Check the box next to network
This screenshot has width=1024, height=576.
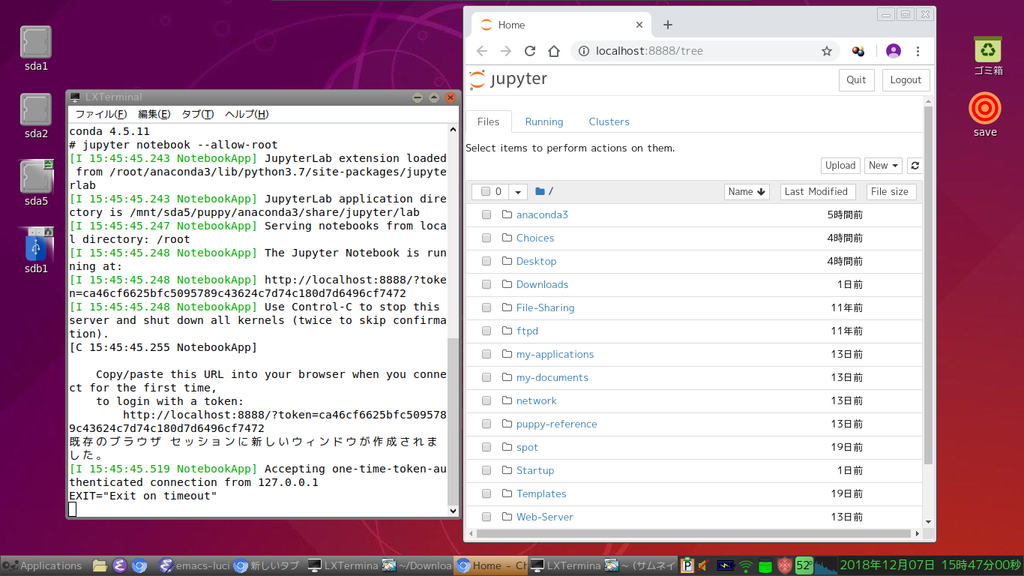pos(487,401)
